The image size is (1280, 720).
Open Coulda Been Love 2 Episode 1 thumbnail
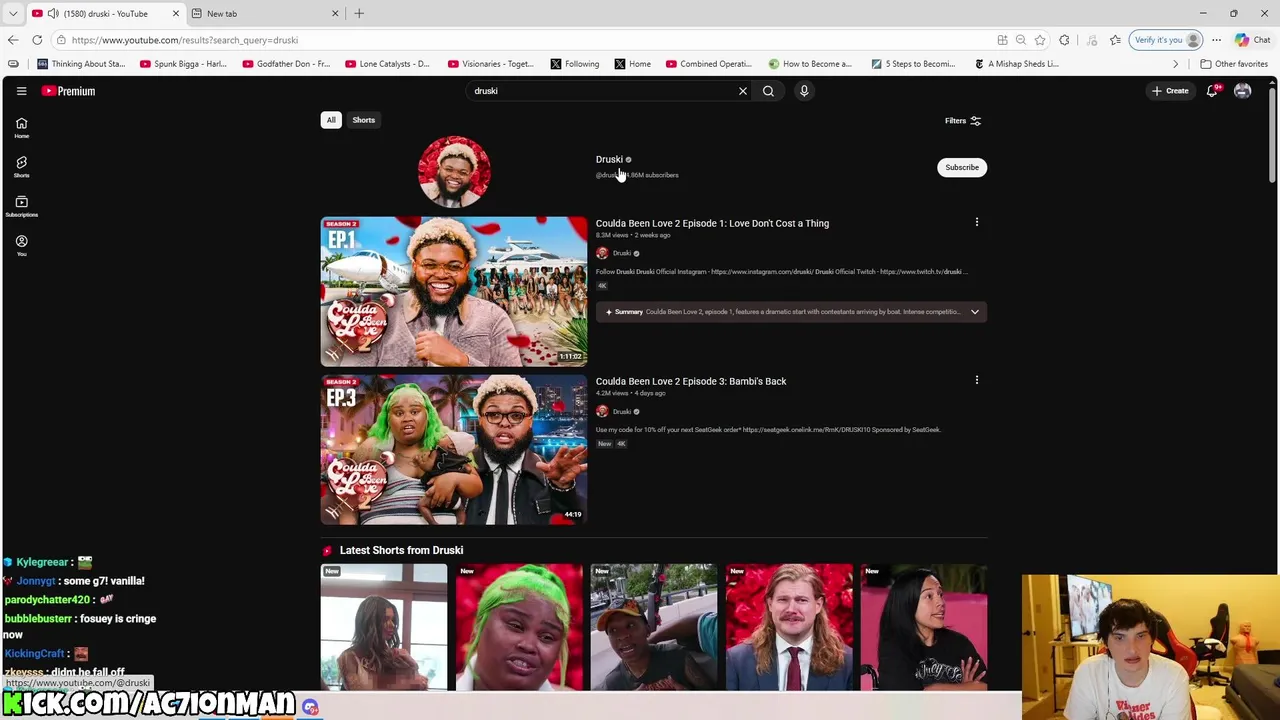454,291
